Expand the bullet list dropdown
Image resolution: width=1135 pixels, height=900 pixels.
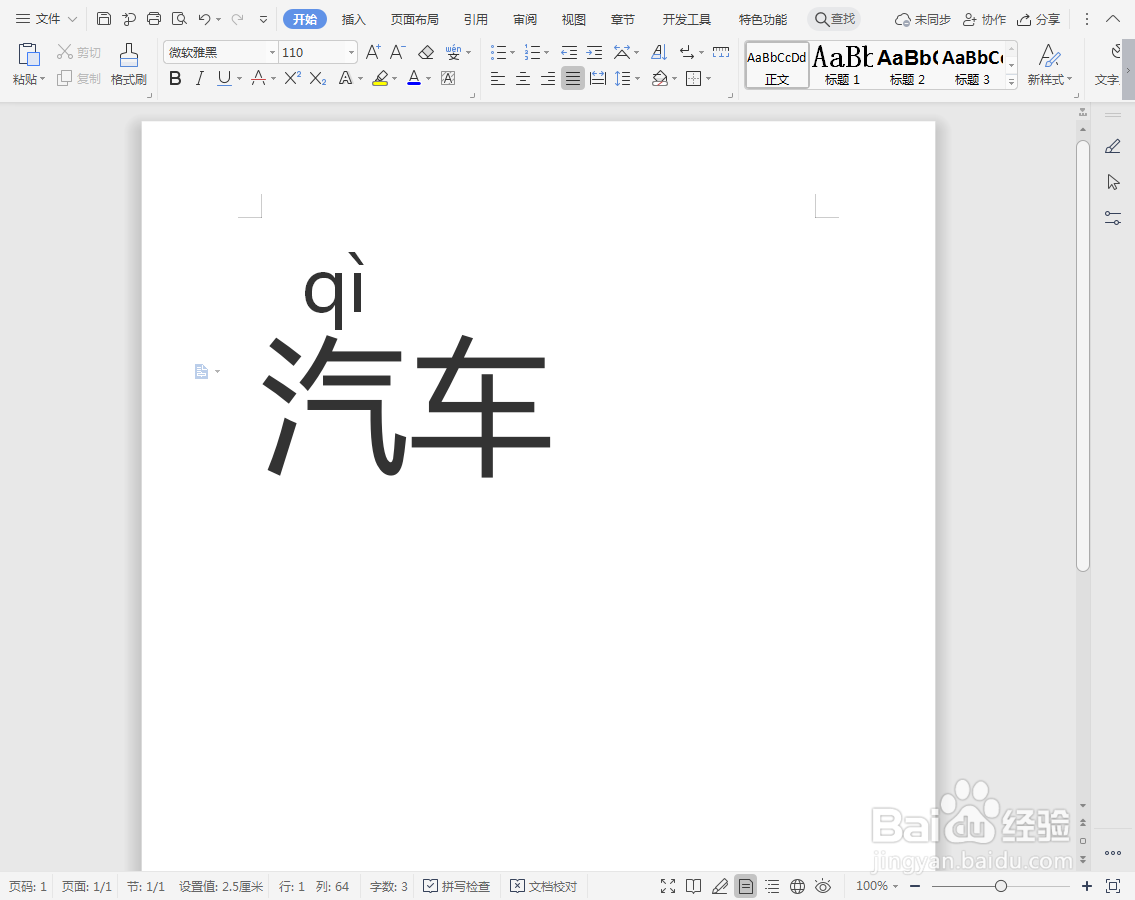(512, 52)
